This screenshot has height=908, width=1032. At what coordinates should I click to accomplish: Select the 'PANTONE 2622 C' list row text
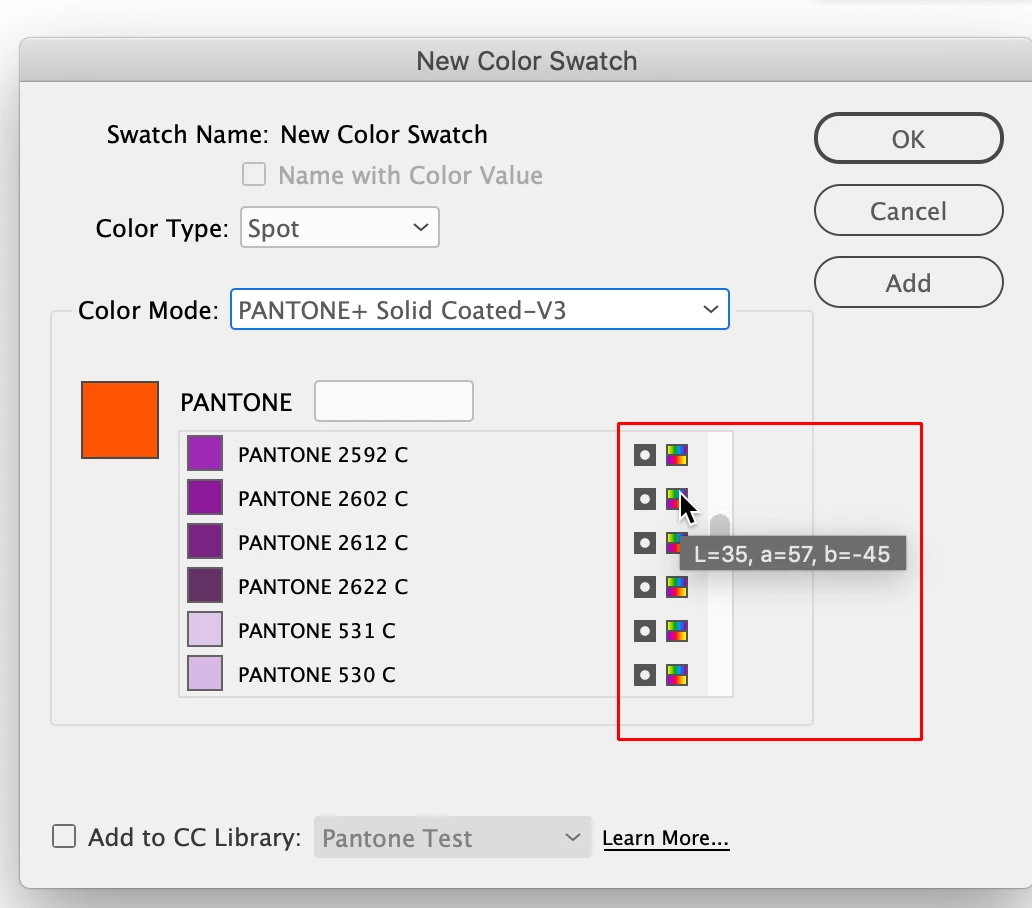coord(323,587)
